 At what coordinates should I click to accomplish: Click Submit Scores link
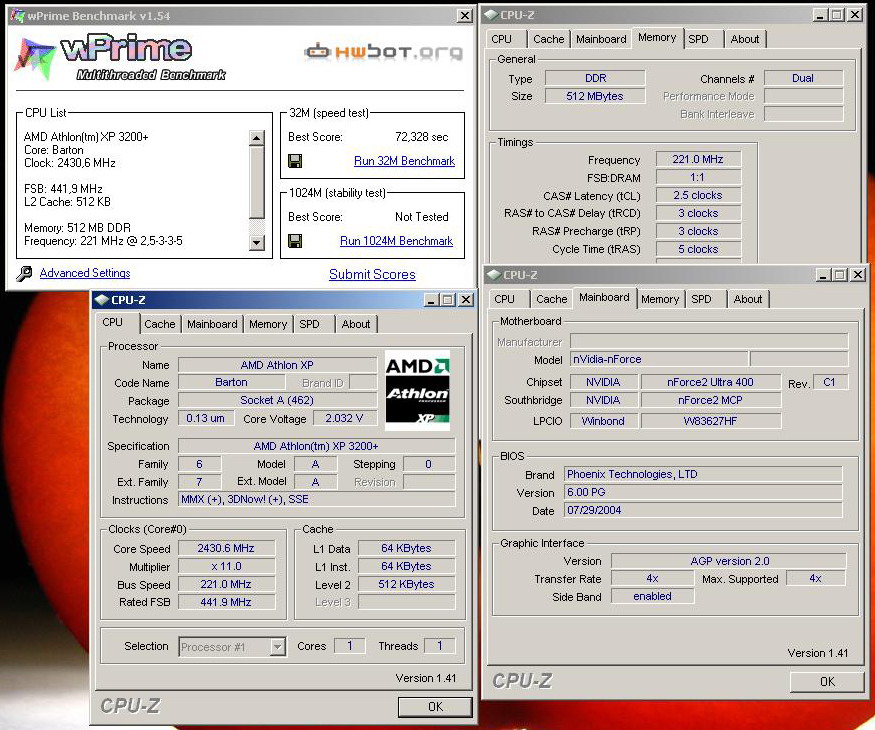click(372, 275)
